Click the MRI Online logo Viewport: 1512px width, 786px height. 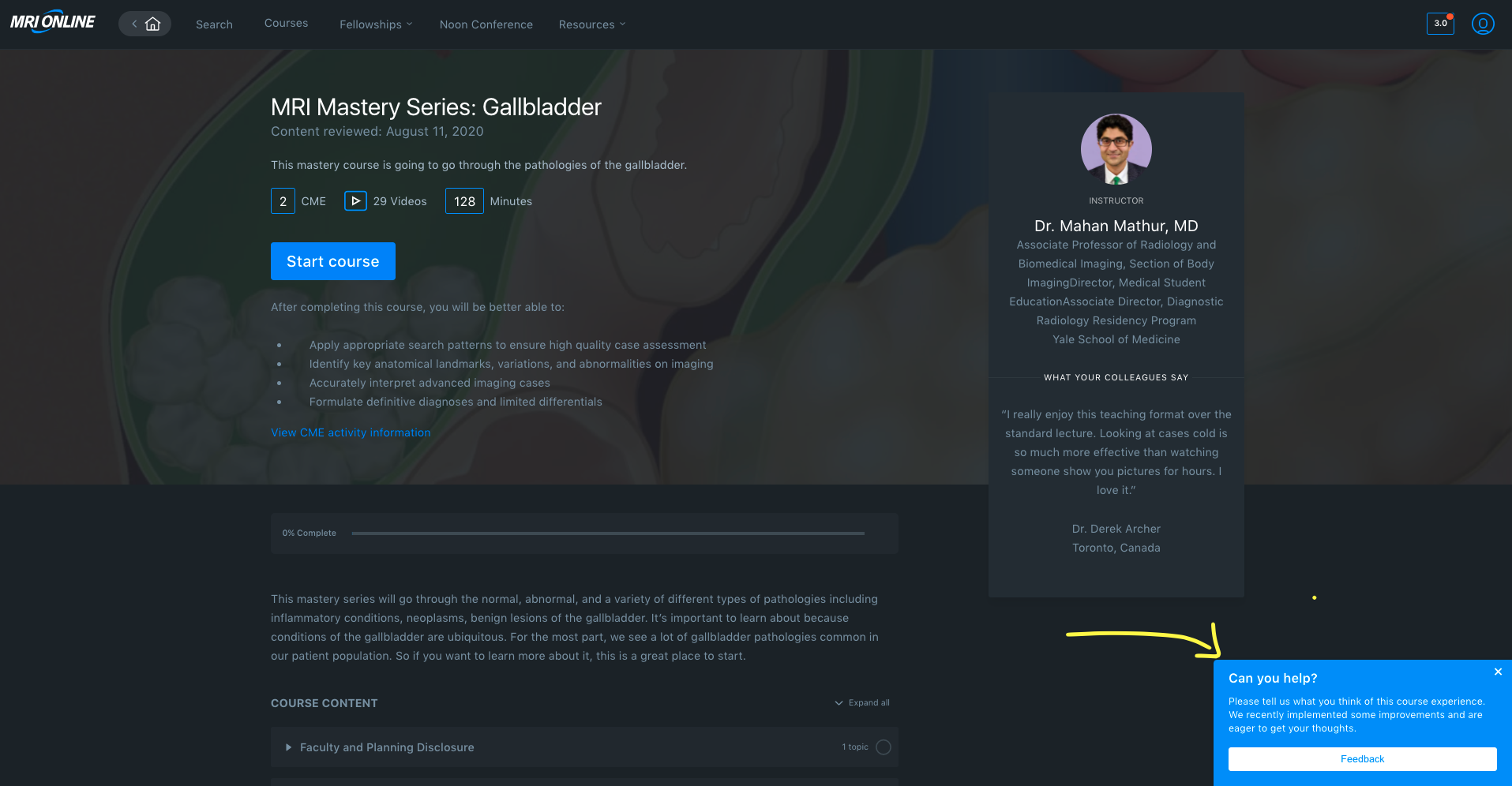coord(52,22)
